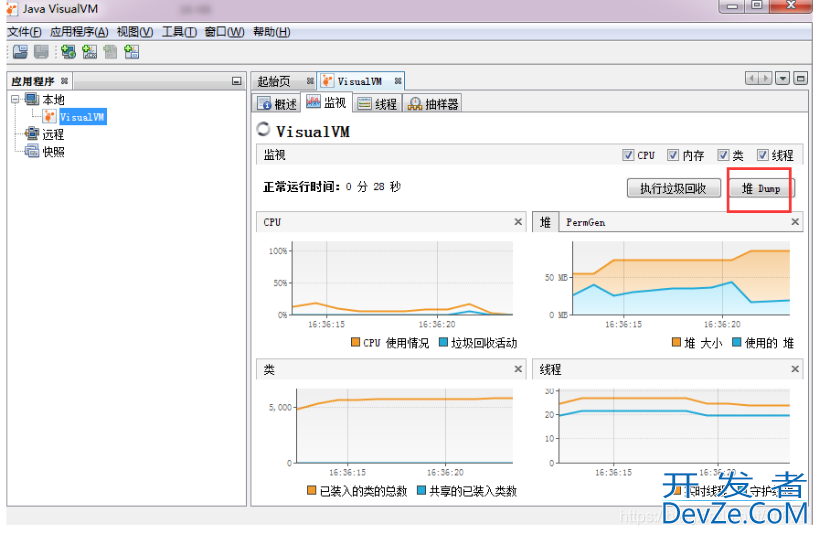Select the 监视 monitor tab

[327, 103]
